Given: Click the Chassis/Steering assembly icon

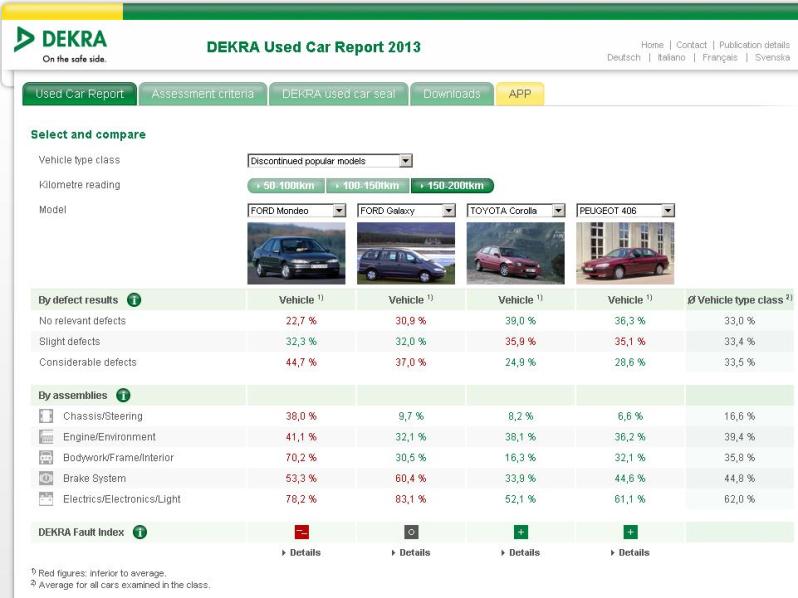Looking at the screenshot, I should [x=46, y=416].
